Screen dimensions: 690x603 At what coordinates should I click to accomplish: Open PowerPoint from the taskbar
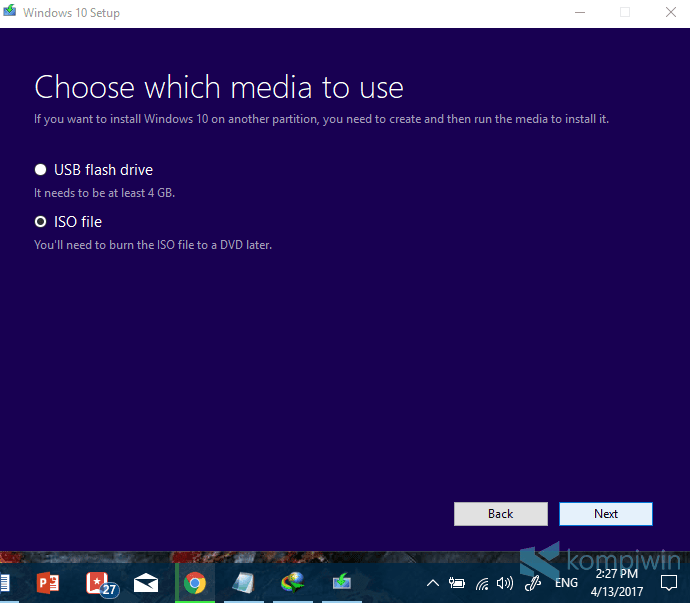(x=48, y=583)
